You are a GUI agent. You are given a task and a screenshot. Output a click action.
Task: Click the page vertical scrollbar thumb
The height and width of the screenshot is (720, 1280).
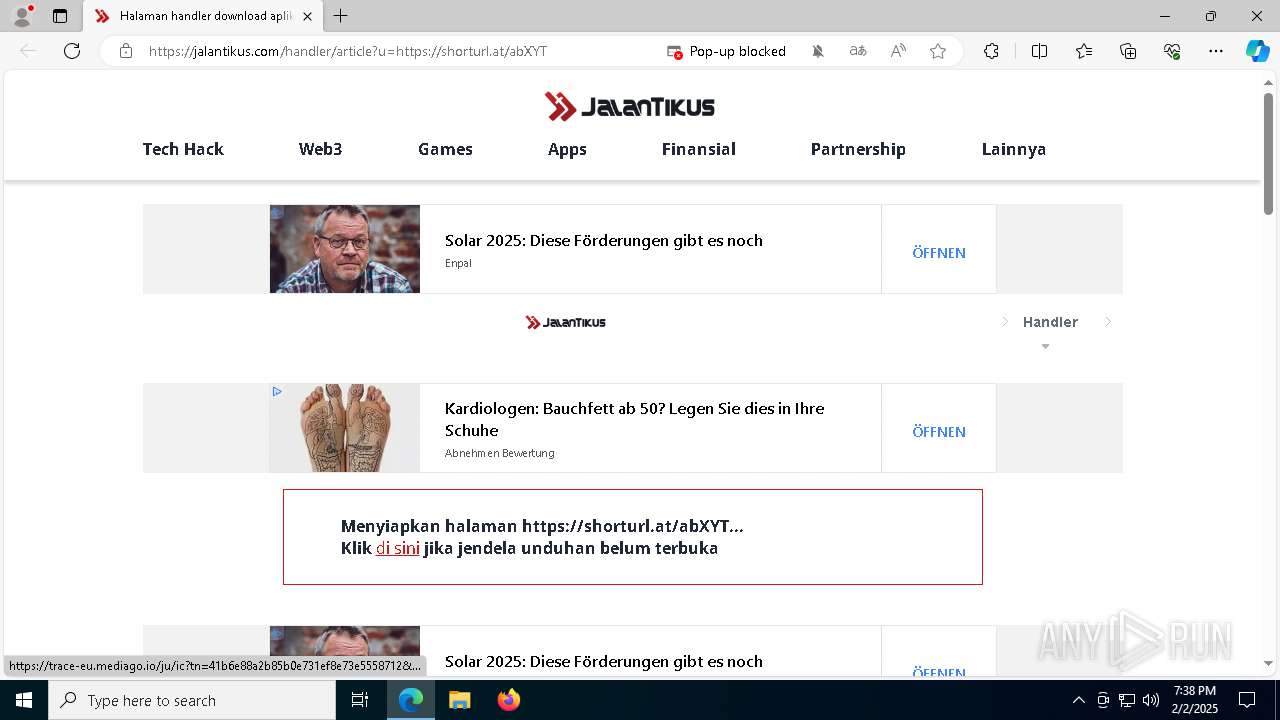tap(1268, 153)
